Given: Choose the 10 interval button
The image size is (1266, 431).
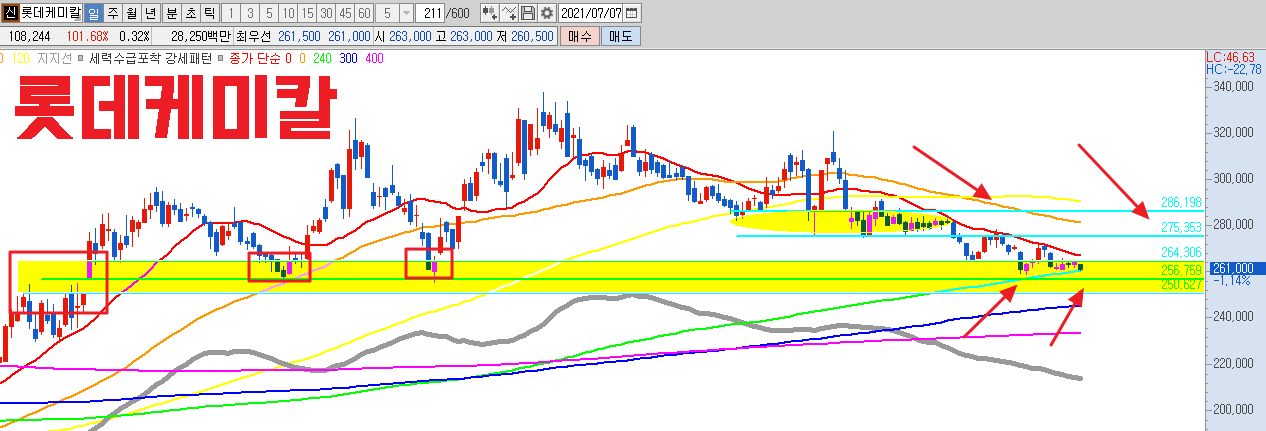Looking at the screenshot, I should pyautogui.click(x=288, y=13).
